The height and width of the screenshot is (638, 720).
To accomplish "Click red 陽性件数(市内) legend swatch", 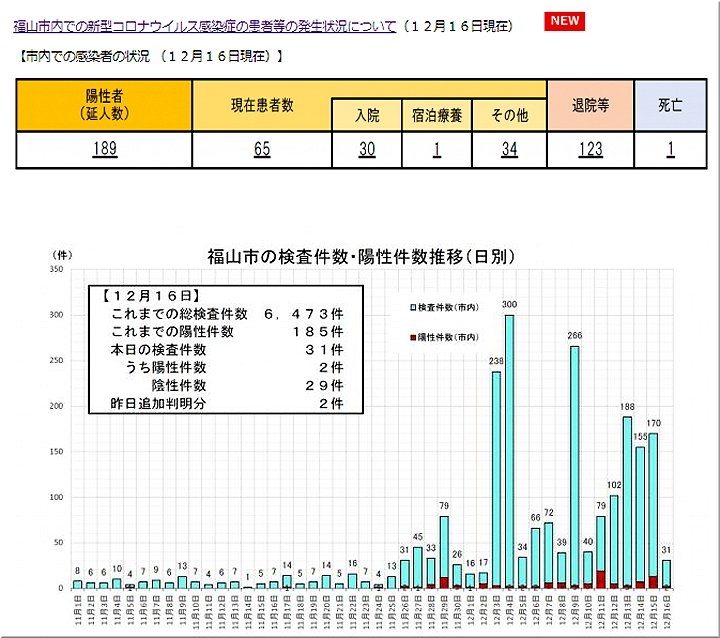I will 414,338.
